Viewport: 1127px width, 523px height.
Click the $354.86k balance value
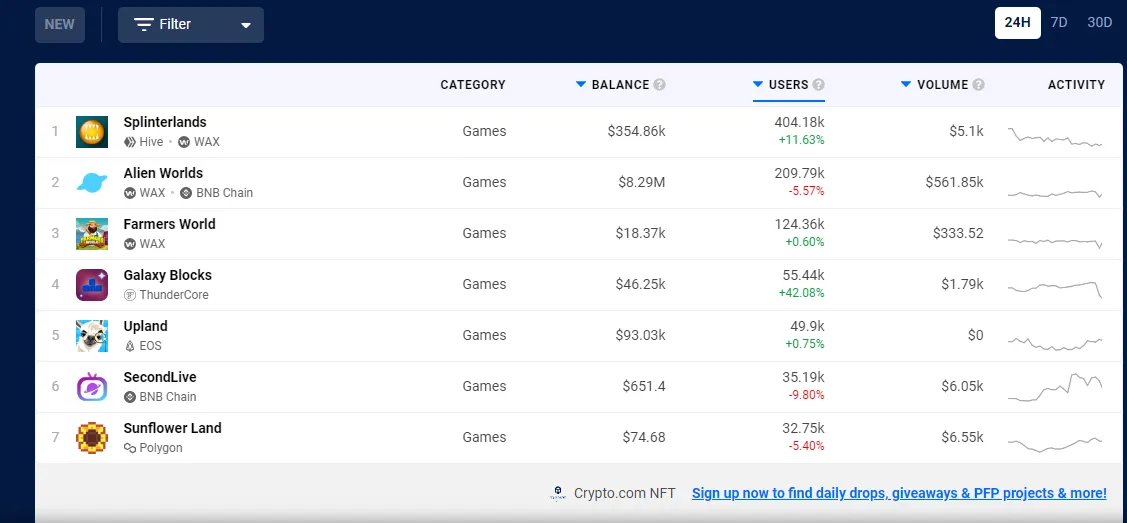tap(637, 131)
